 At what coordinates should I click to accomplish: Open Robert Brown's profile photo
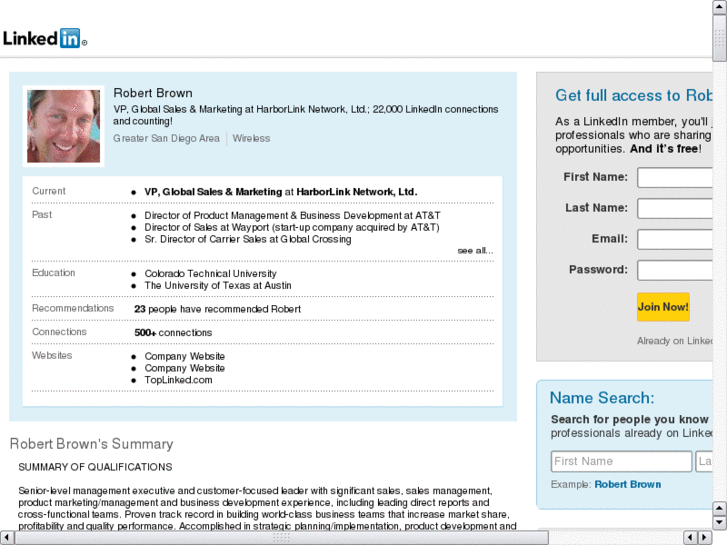point(64,126)
